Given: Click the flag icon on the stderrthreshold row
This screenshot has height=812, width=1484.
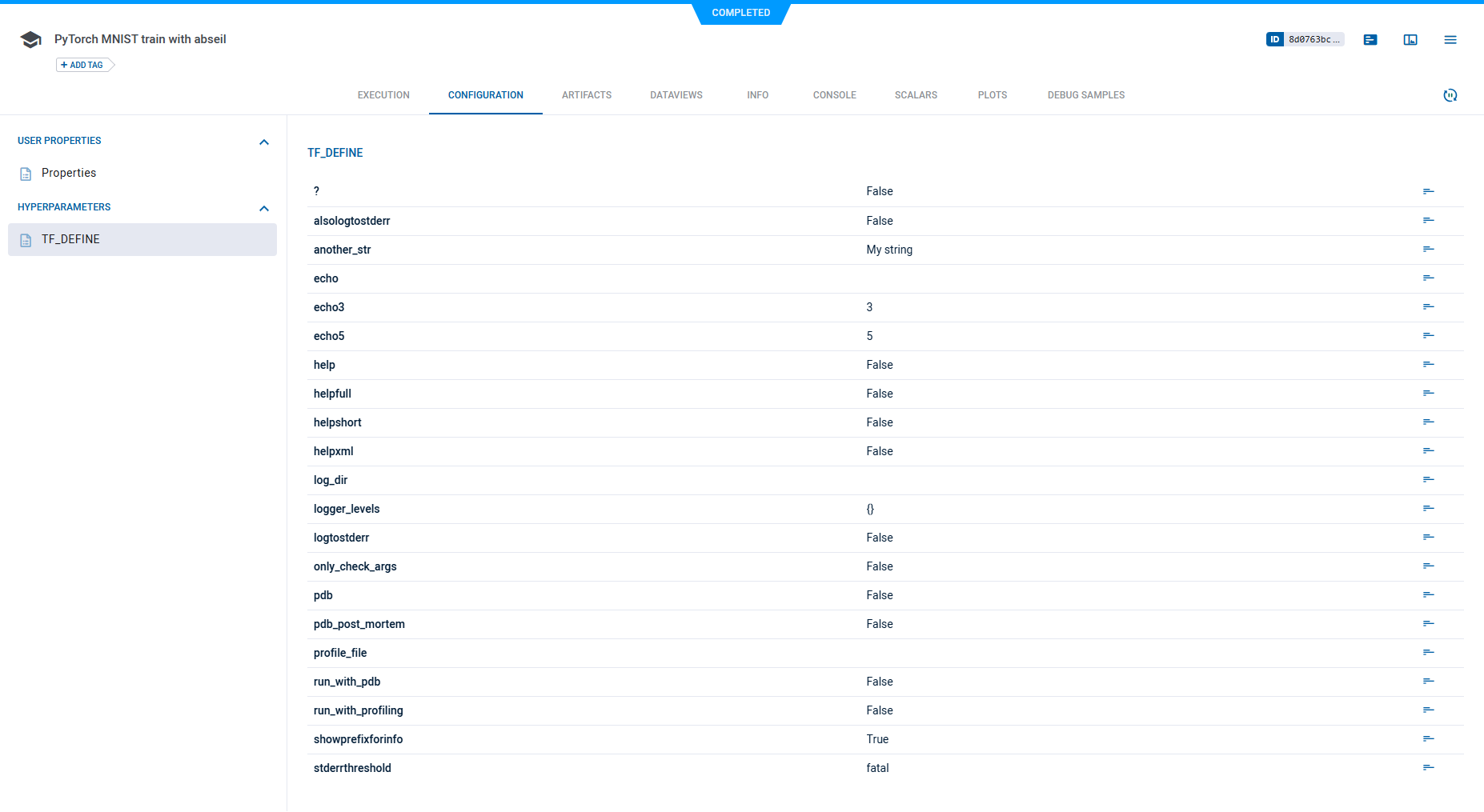Looking at the screenshot, I should click(x=1429, y=767).
